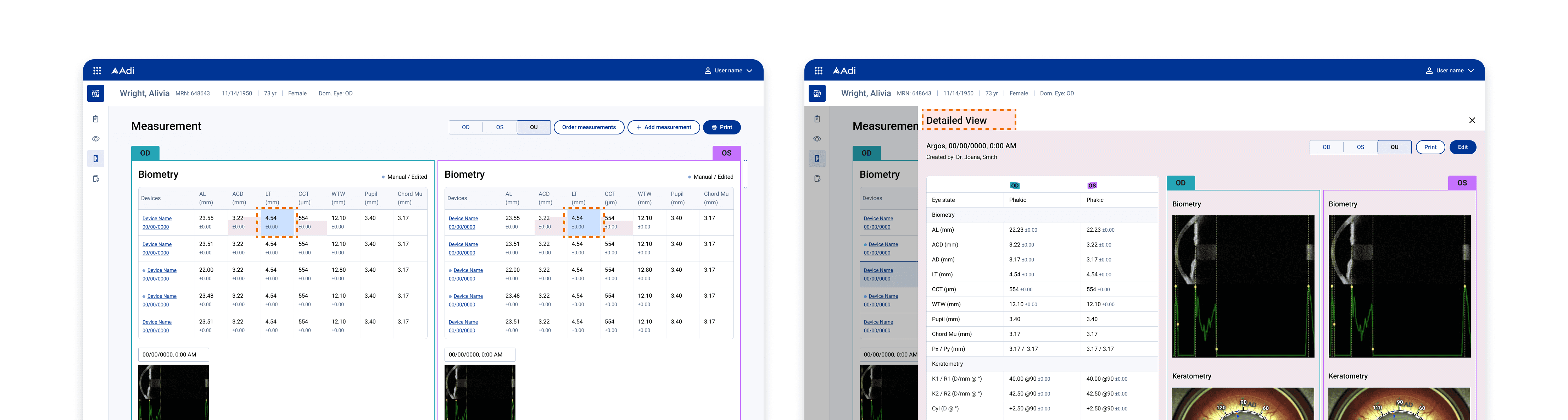The width and height of the screenshot is (1568, 420).
Task: Click the Print button with the printer icon
Action: (x=721, y=127)
